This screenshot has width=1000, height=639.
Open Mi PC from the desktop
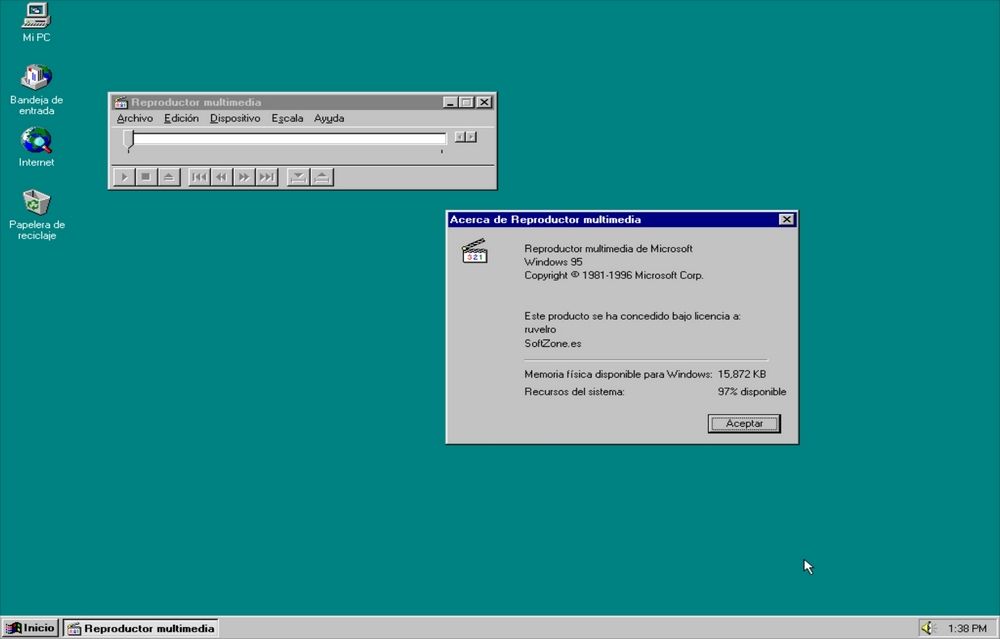pyautogui.click(x=35, y=22)
